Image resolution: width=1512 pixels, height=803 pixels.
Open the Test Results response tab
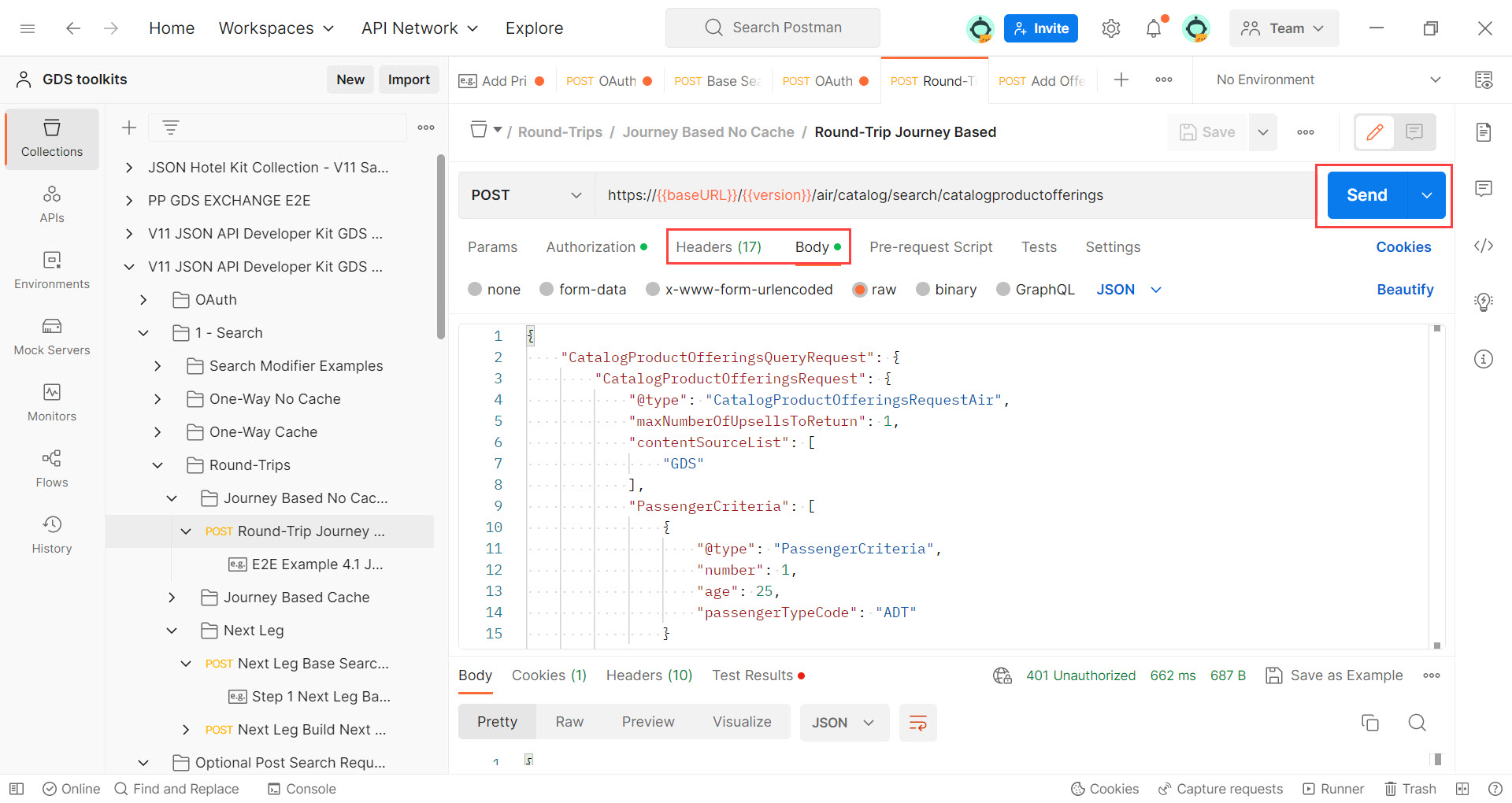point(752,675)
